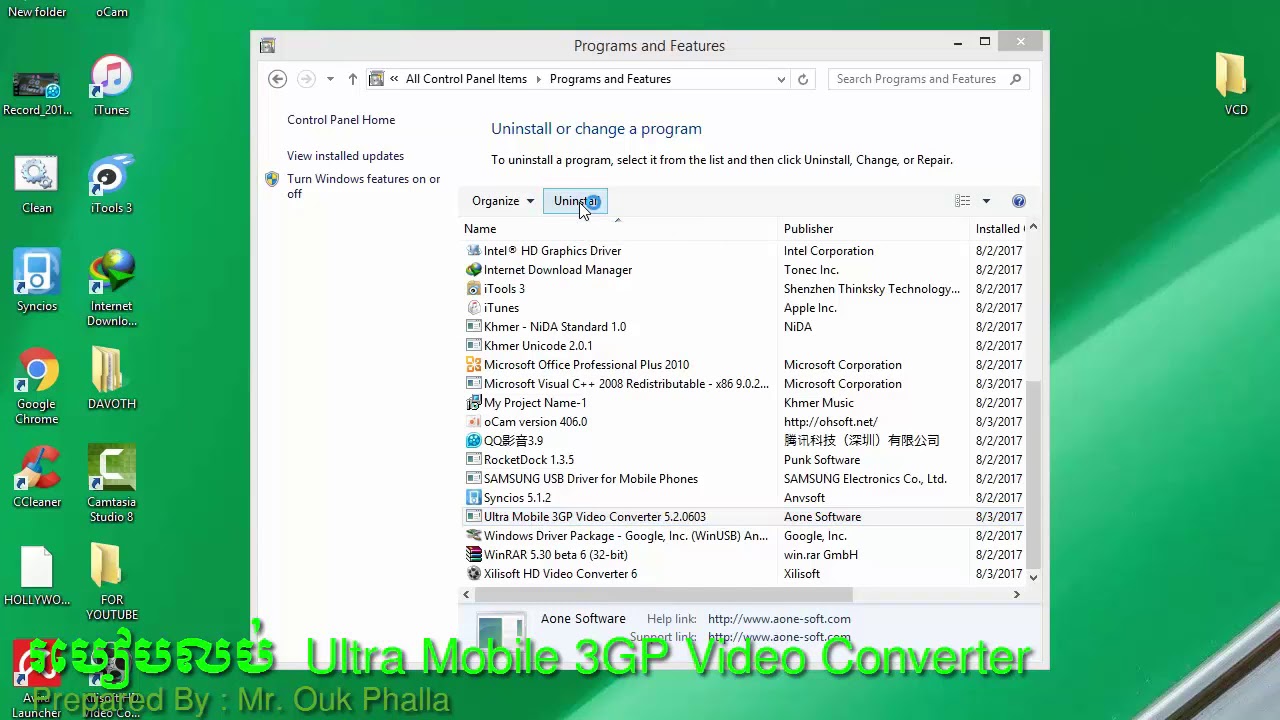The height and width of the screenshot is (720, 1280).
Task: Select the FOR YOUTUBE folder icon
Action: [111, 582]
